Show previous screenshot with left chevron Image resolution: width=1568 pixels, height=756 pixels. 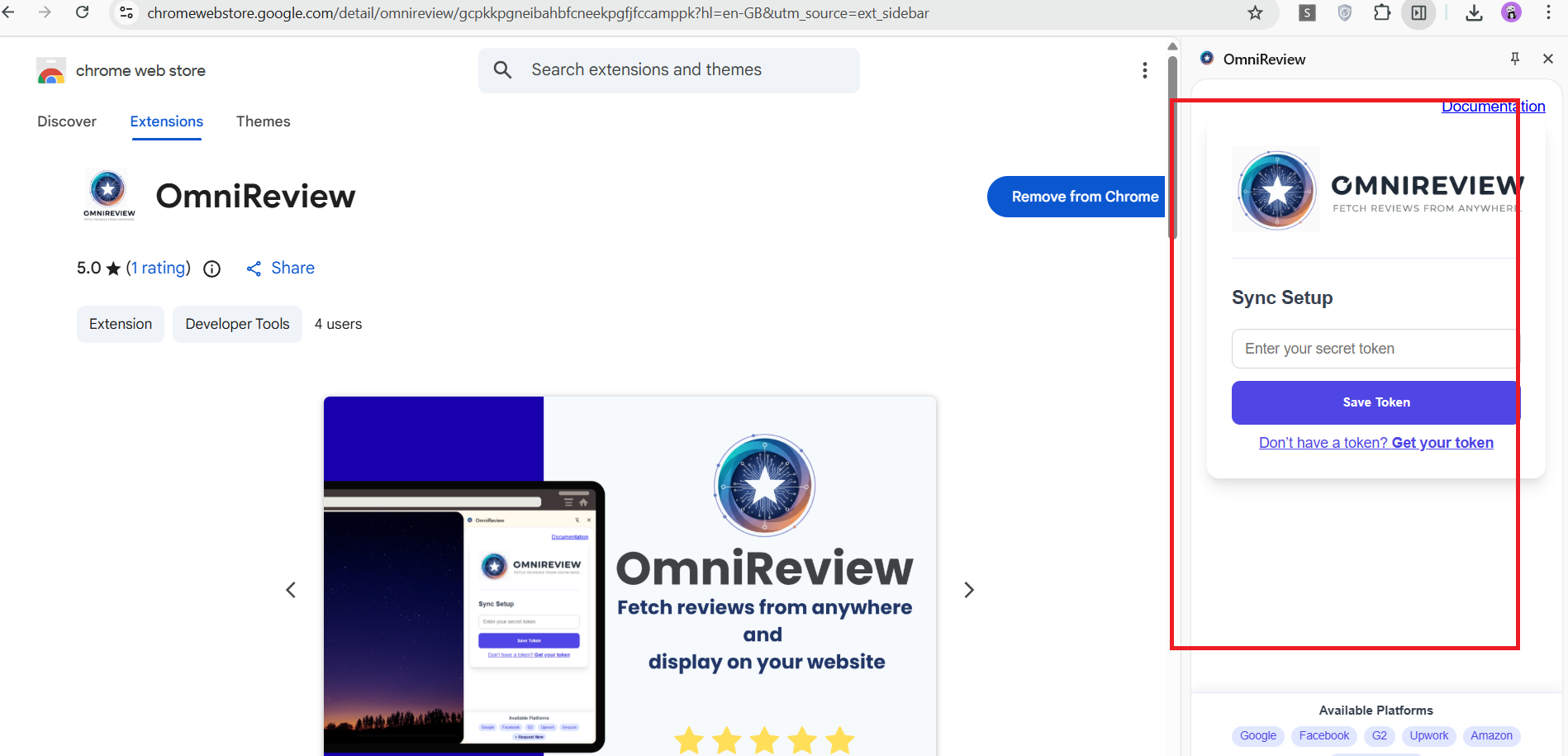[x=291, y=590]
